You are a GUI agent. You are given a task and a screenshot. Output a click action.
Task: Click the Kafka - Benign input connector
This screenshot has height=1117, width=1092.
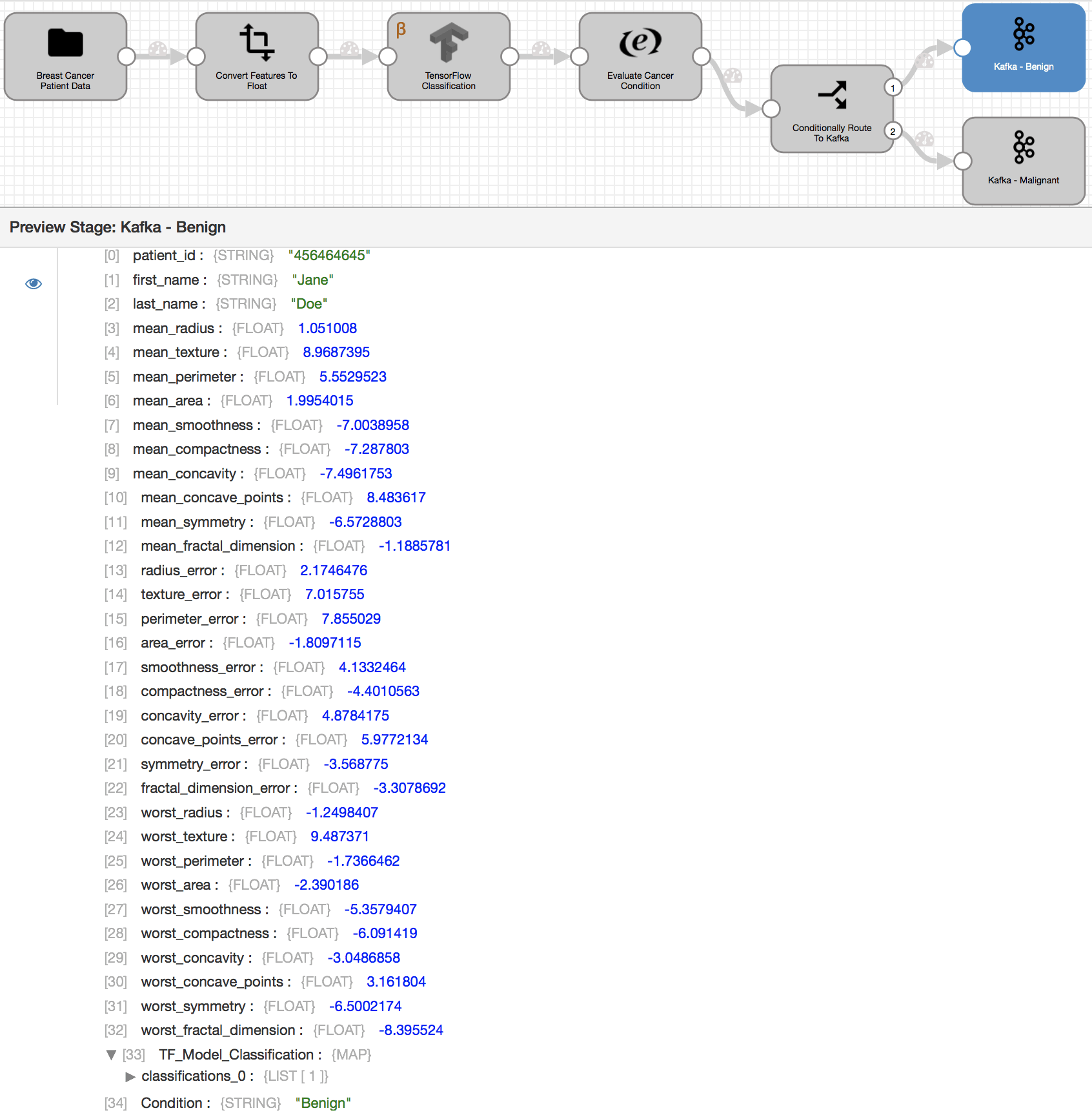click(962, 48)
